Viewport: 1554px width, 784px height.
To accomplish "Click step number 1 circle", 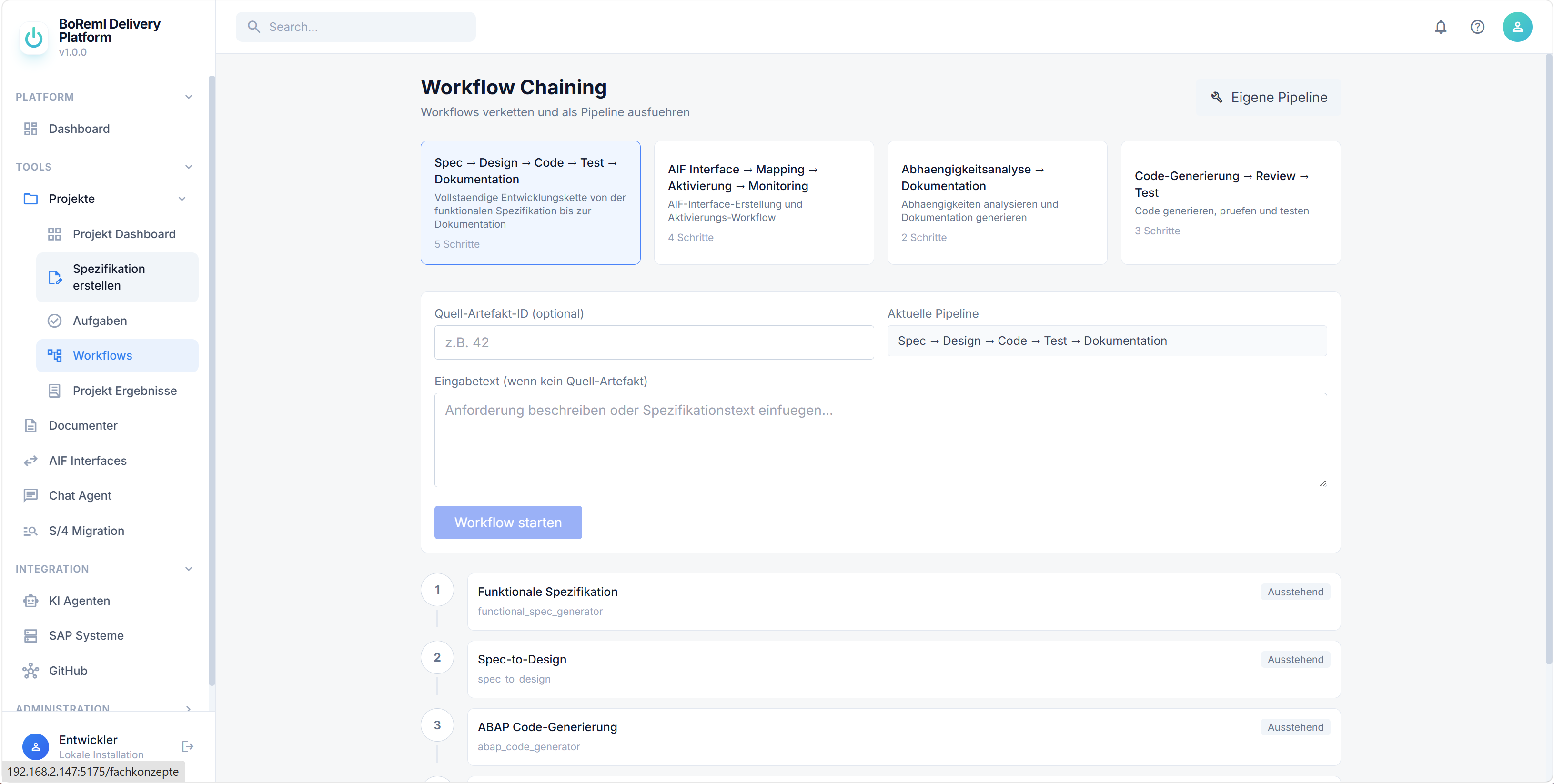I will pos(437,590).
